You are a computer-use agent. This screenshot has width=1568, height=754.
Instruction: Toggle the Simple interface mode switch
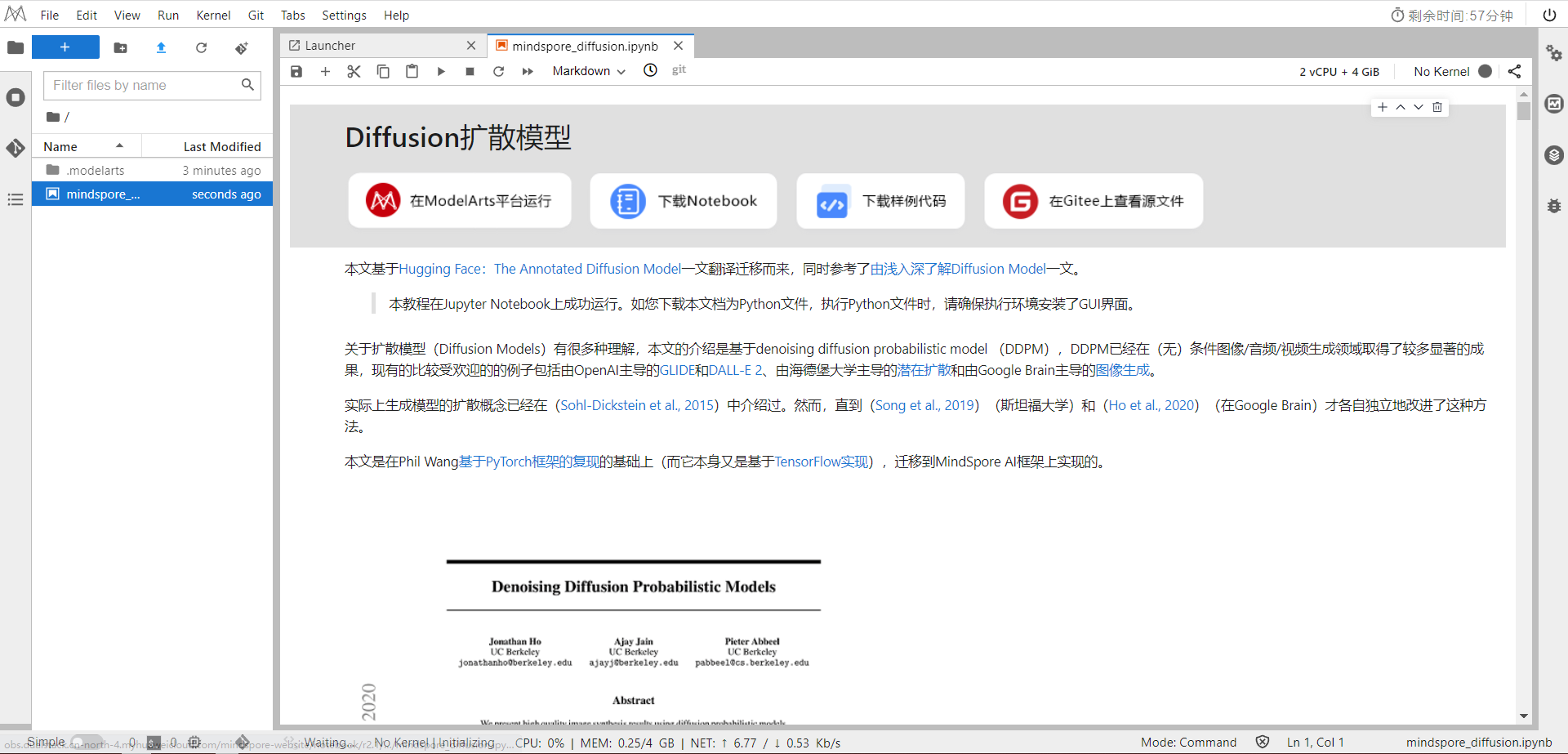click(86, 743)
